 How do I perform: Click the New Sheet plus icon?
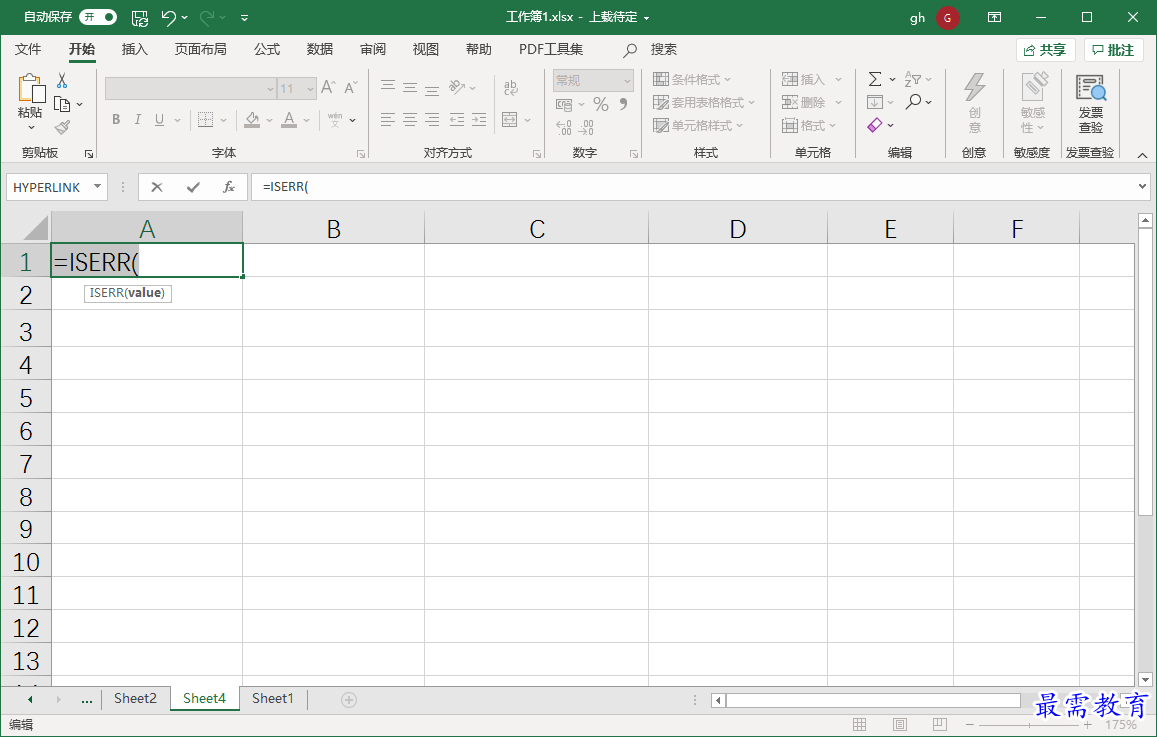(x=349, y=699)
